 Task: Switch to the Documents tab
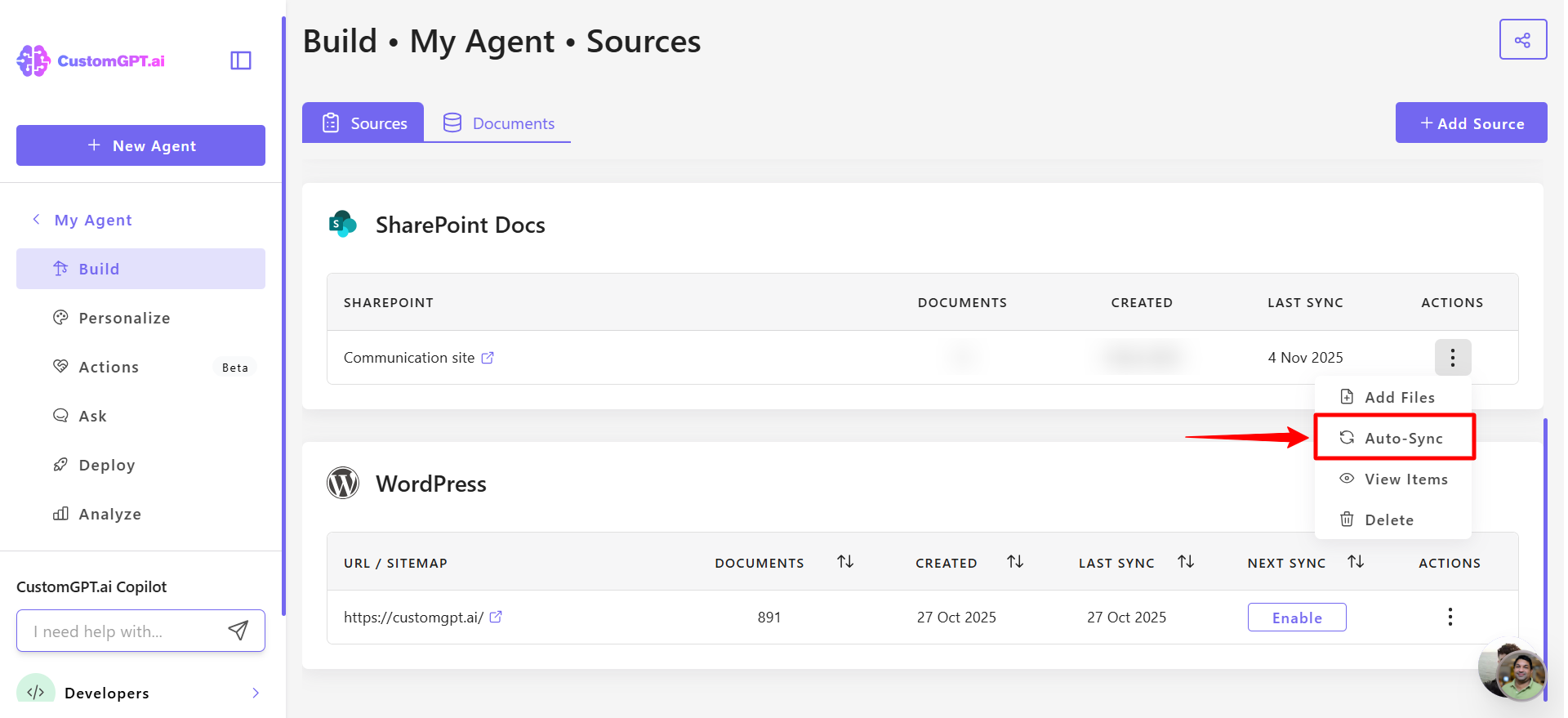coord(497,123)
